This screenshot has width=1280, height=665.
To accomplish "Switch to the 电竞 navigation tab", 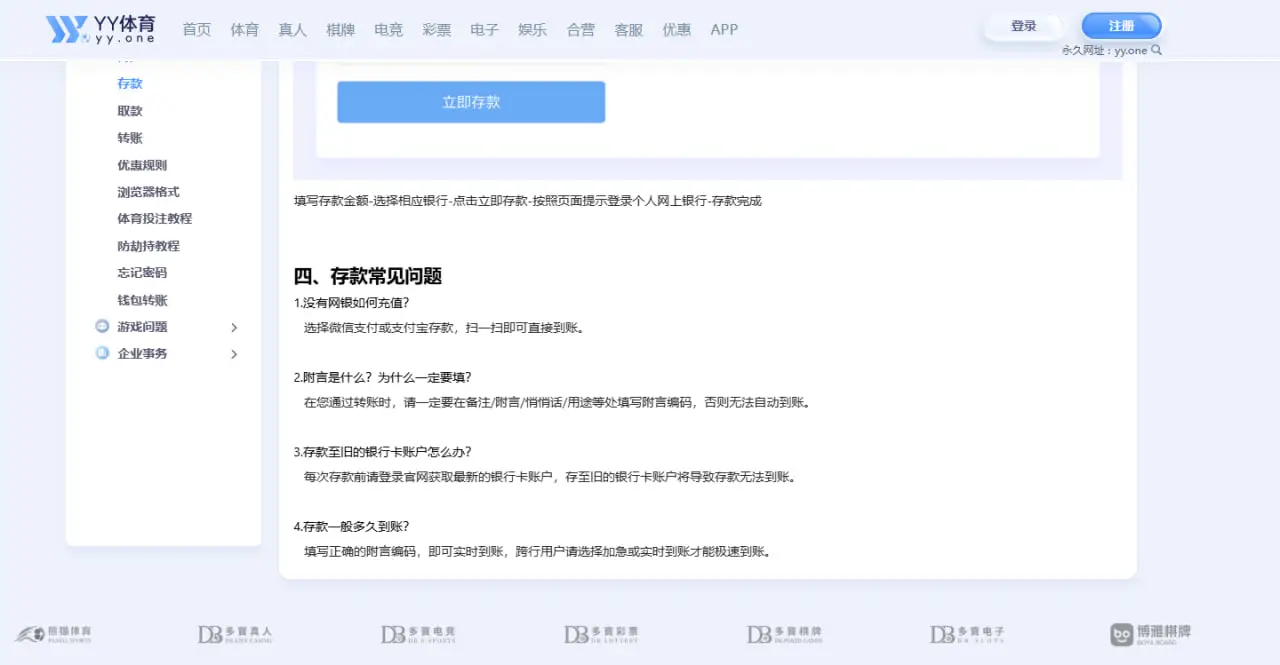I will [x=388, y=29].
